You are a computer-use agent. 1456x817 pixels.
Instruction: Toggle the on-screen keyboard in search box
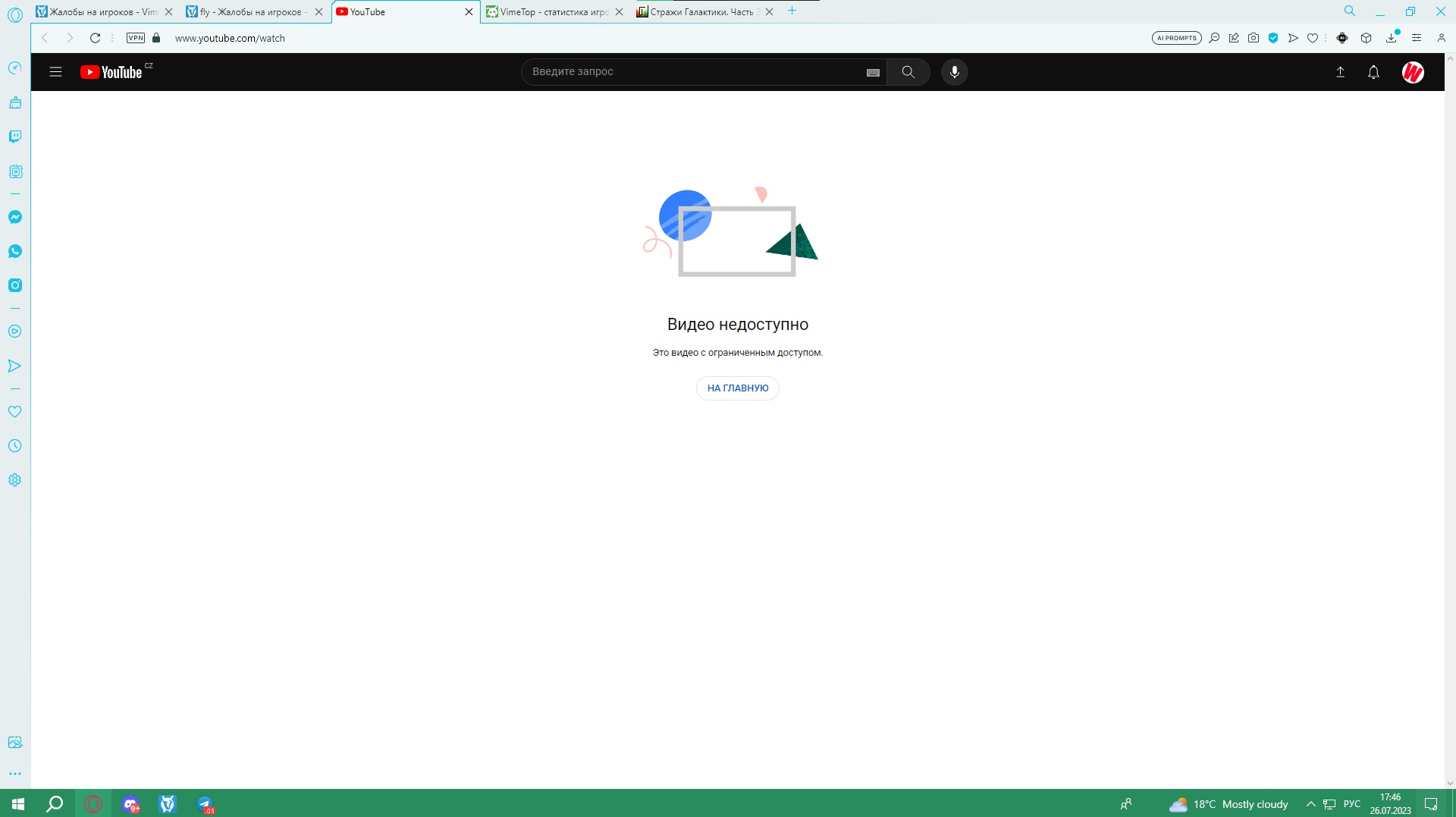pos(873,72)
